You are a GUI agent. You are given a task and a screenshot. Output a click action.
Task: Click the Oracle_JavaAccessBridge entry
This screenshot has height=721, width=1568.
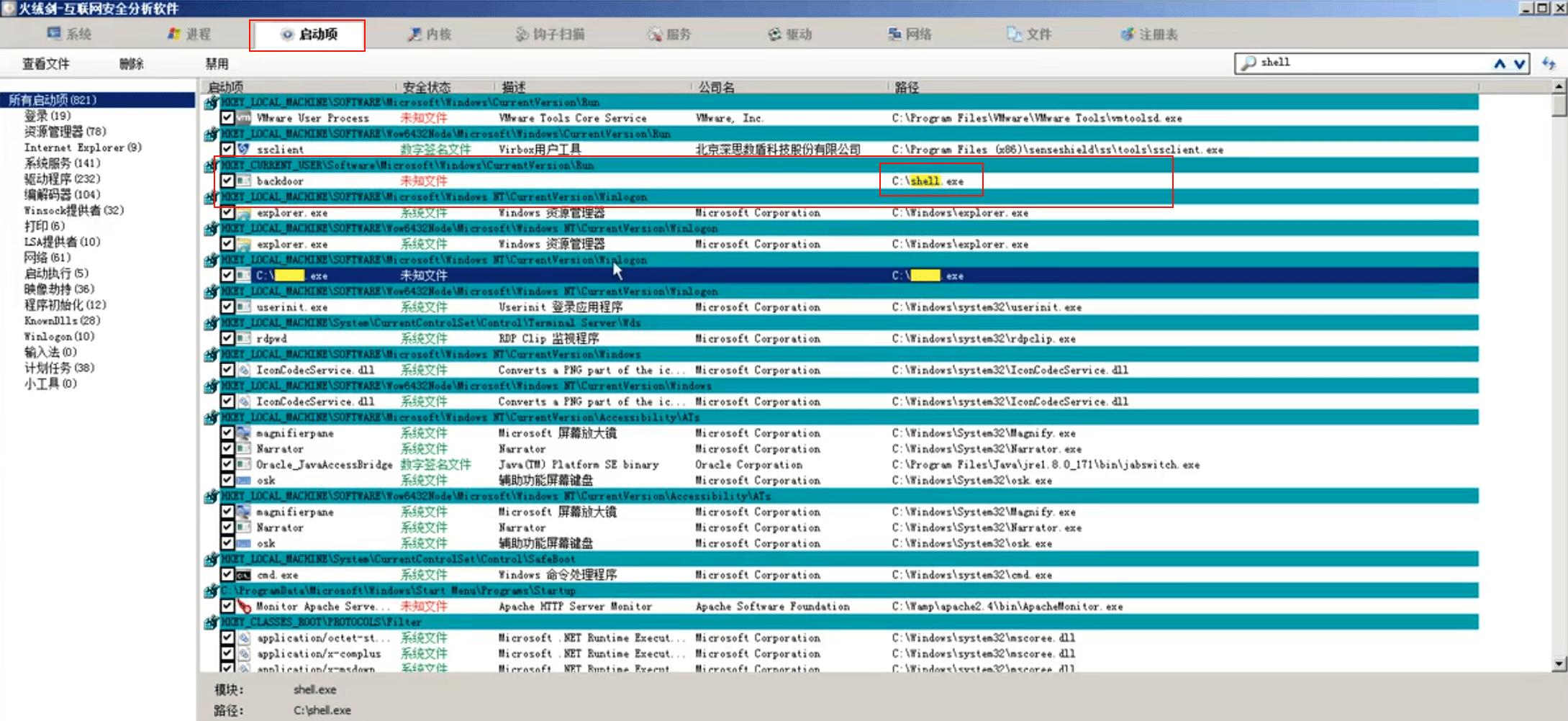[x=325, y=464]
